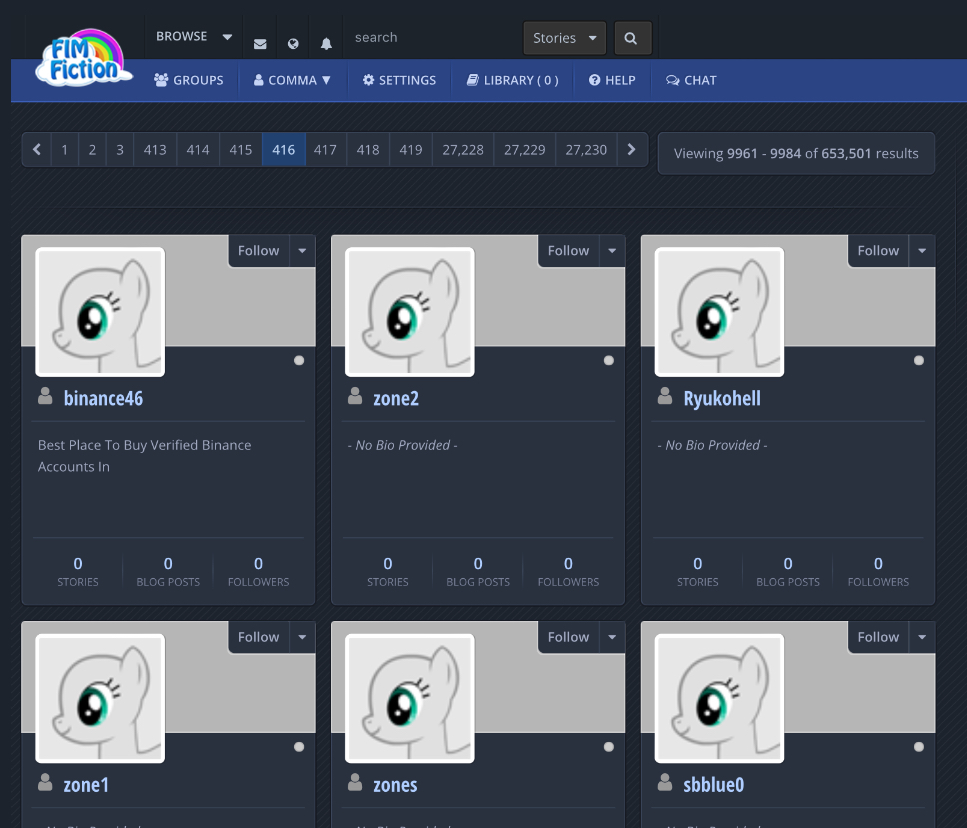Expand follow options arrow for binance46
Viewport: 967px width, 828px height.
coord(302,251)
